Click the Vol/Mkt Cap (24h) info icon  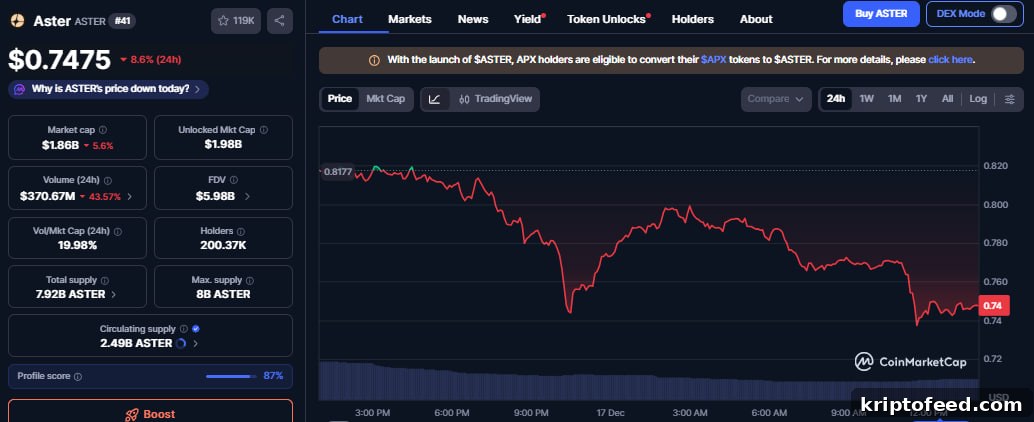point(117,232)
